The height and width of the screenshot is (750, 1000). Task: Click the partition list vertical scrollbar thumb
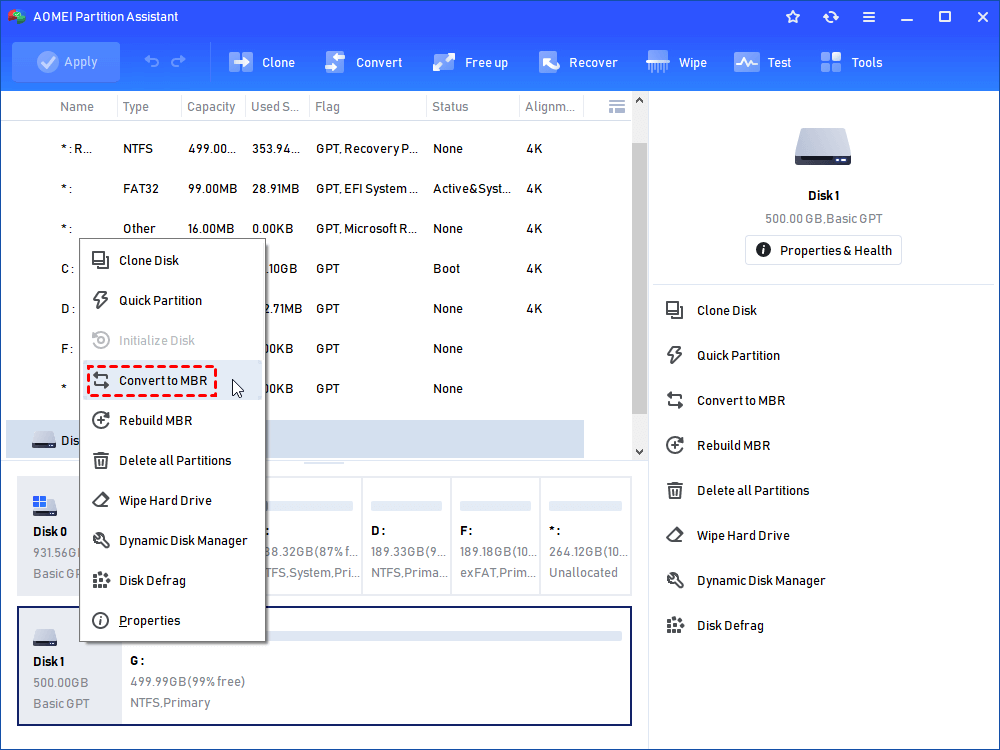(x=639, y=278)
